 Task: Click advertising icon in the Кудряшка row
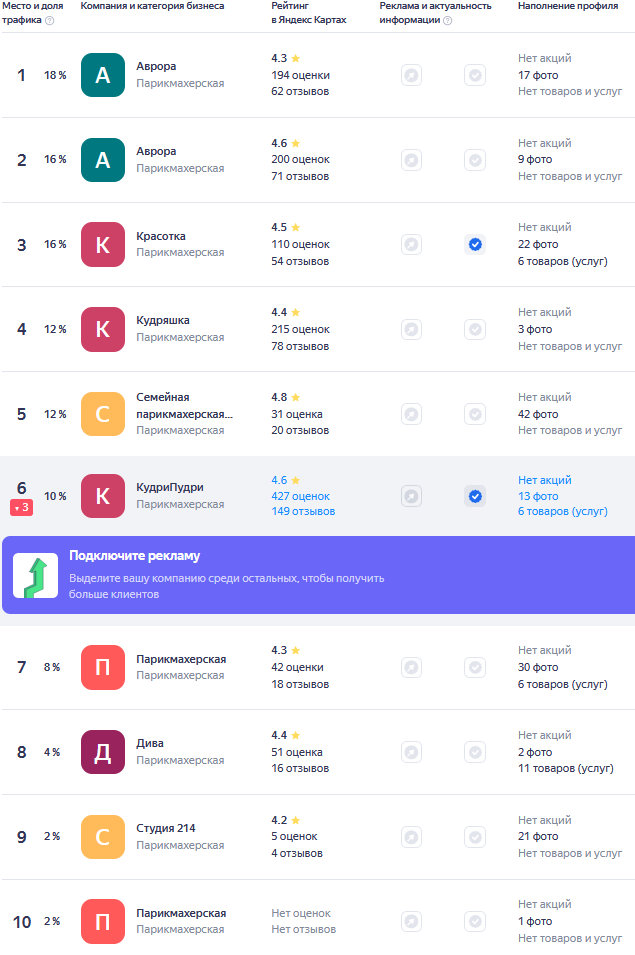click(x=412, y=329)
